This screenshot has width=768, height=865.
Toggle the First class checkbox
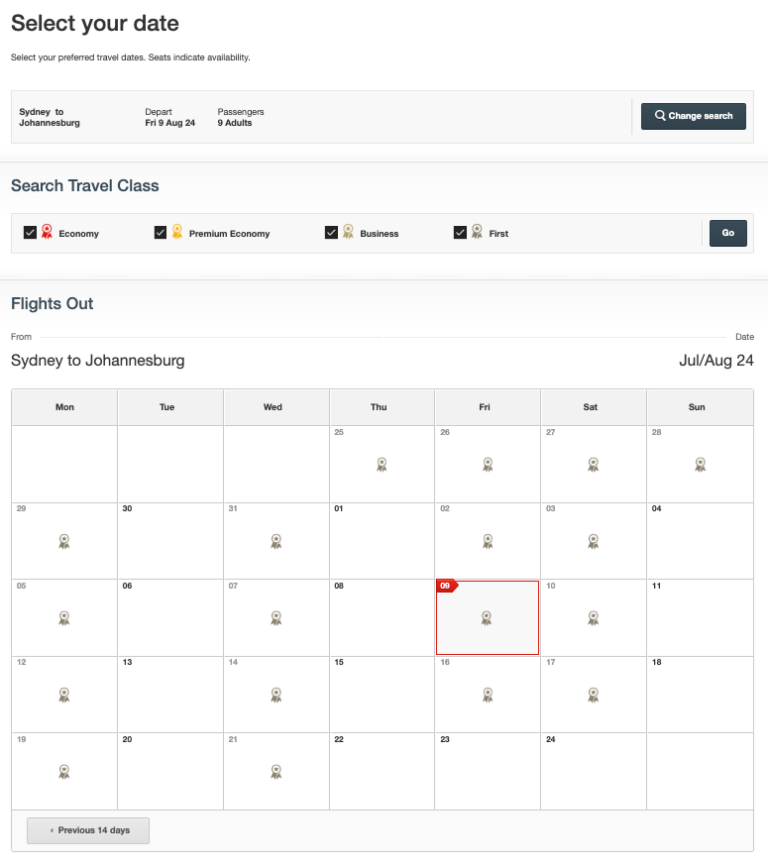460,231
